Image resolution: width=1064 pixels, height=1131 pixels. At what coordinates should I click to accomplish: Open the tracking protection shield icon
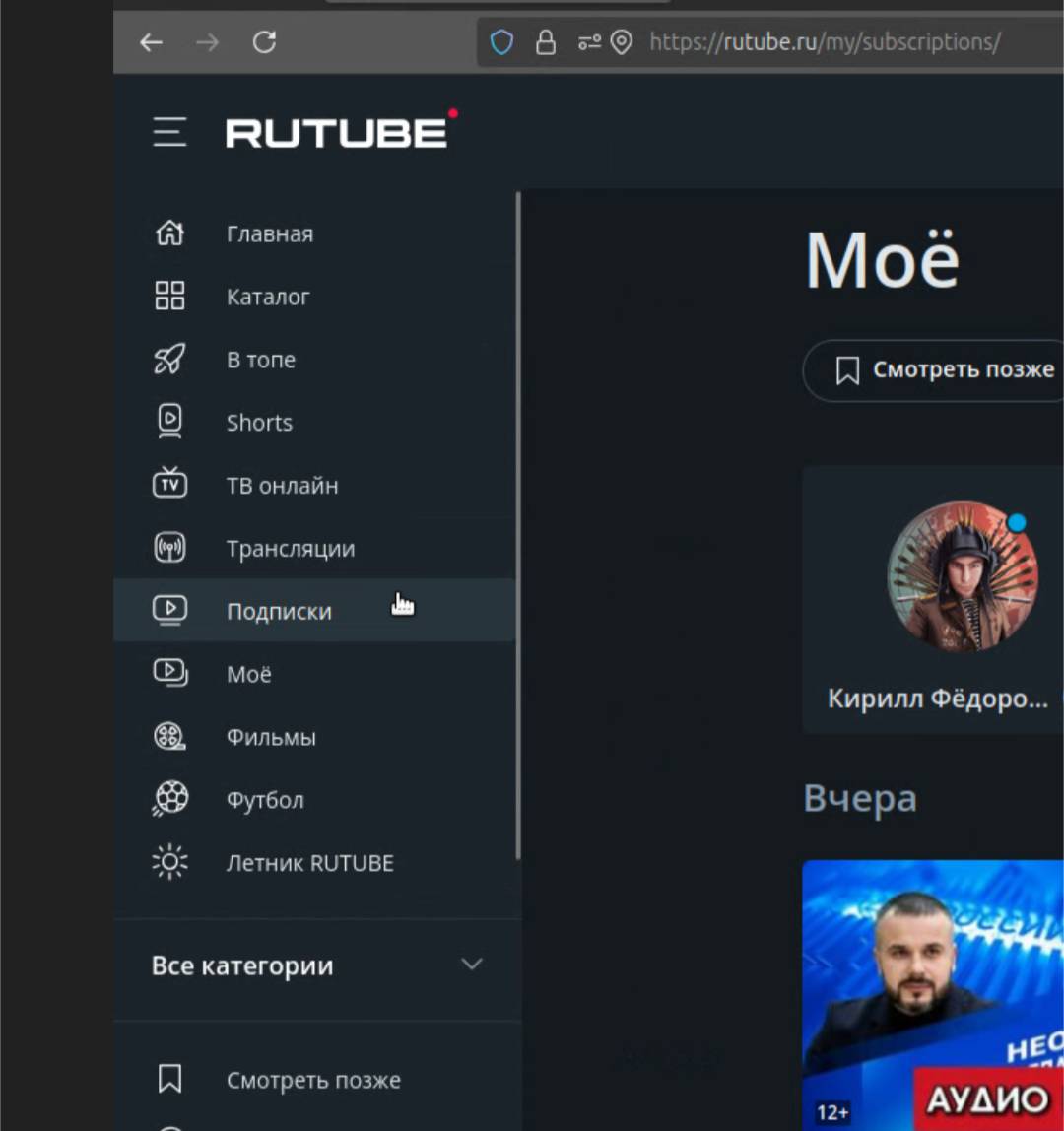pos(502,42)
